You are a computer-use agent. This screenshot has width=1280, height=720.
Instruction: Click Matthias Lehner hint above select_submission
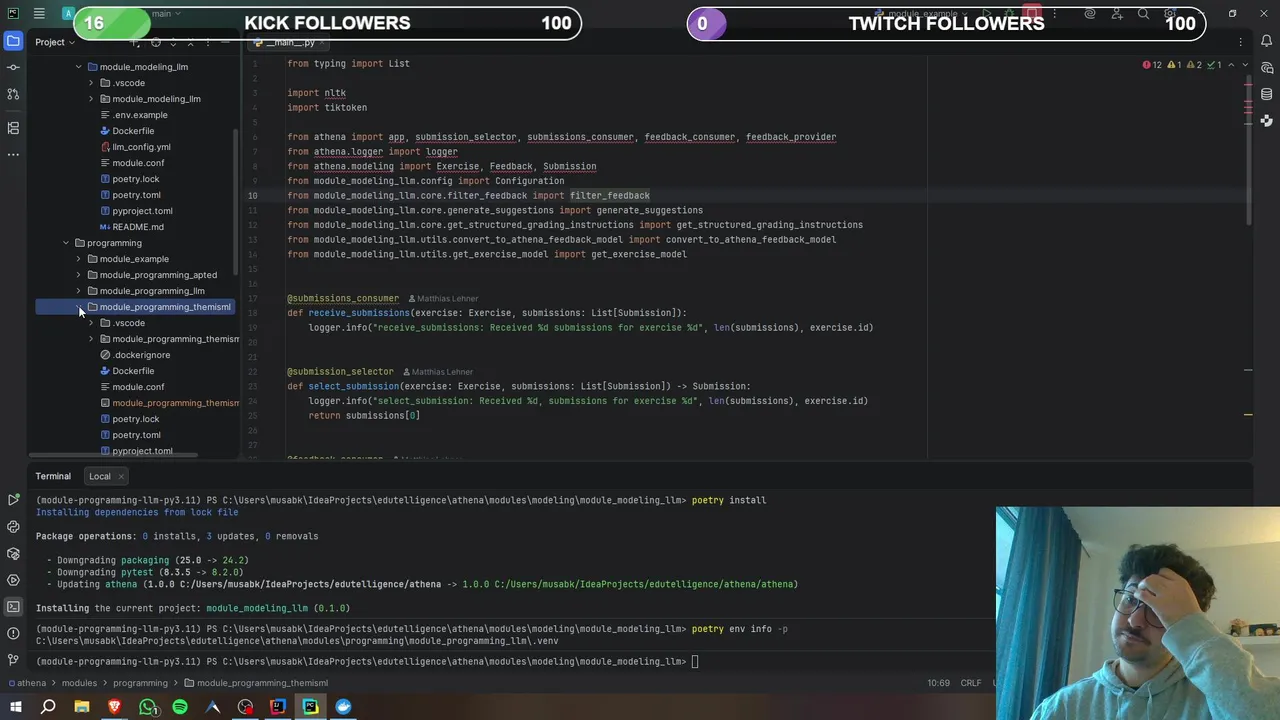[442, 372]
